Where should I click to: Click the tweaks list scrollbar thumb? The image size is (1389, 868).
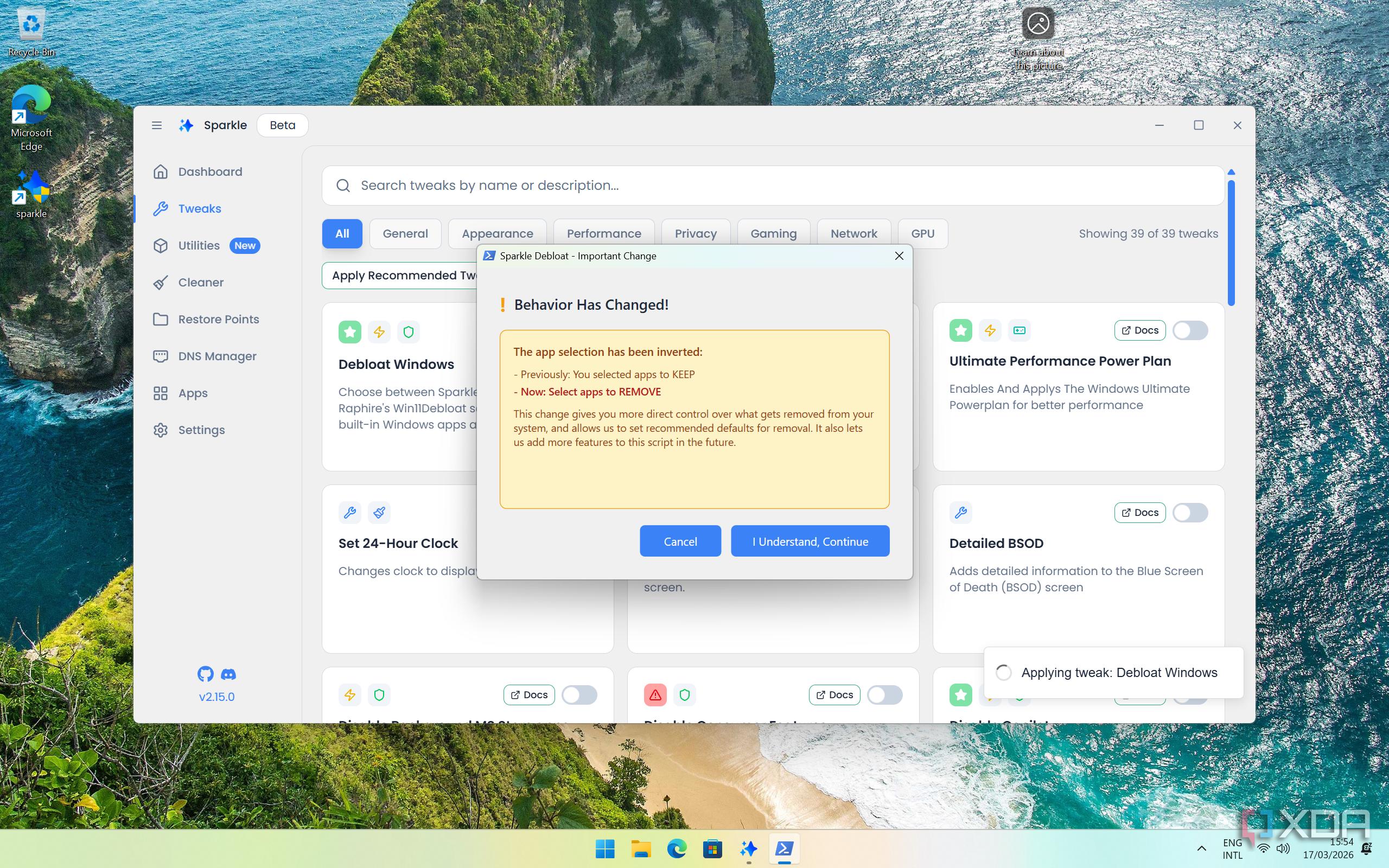pyautogui.click(x=1231, y=242)
